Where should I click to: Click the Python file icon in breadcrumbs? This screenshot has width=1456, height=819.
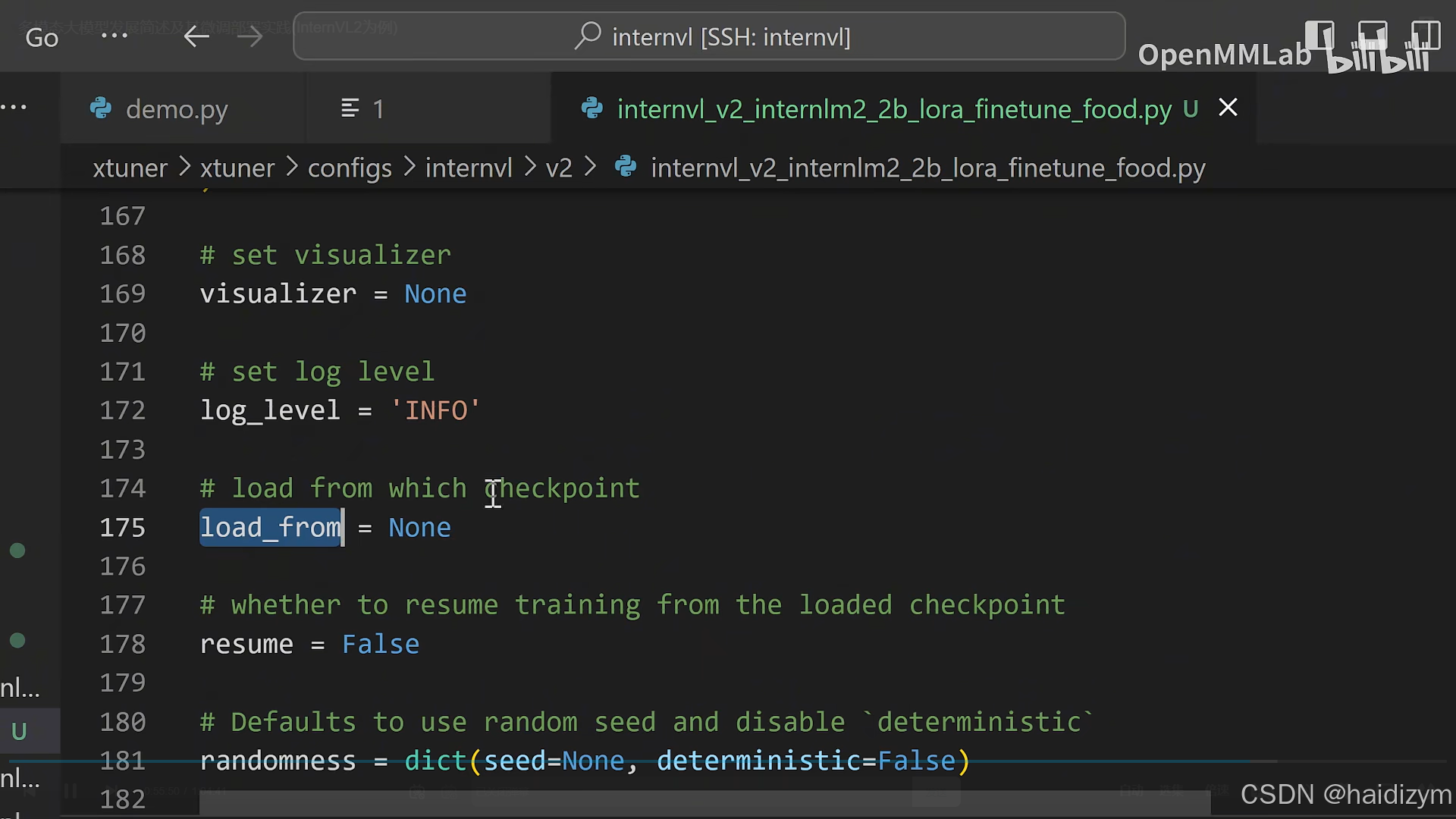[x=626, y=167]
